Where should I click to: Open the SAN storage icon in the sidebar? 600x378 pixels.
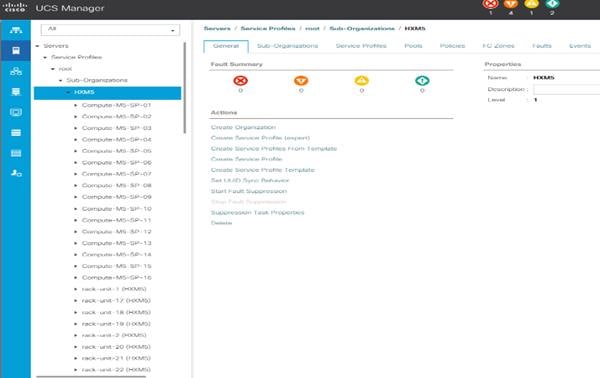[16, 92]
